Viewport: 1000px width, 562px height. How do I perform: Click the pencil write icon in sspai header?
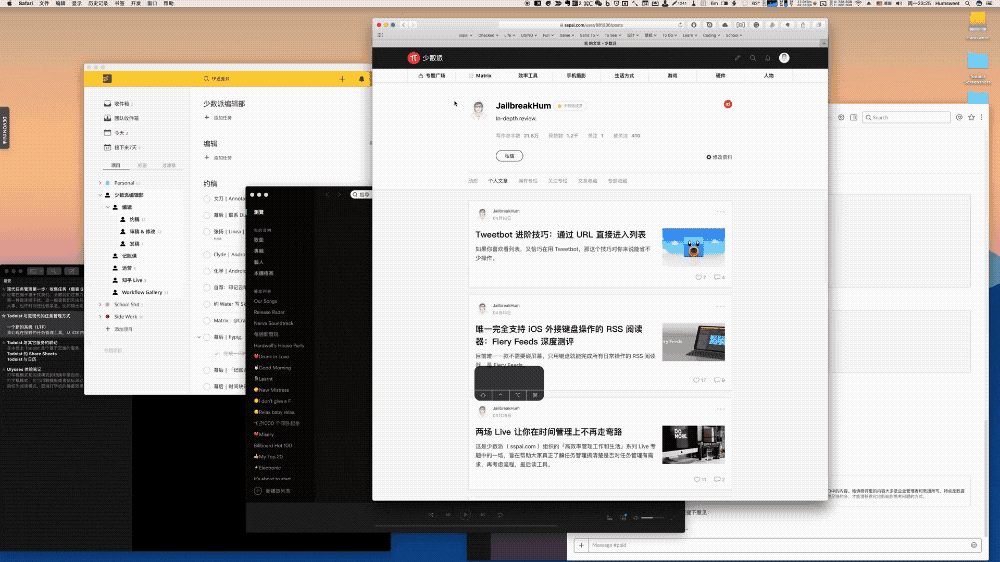point(738,58)
